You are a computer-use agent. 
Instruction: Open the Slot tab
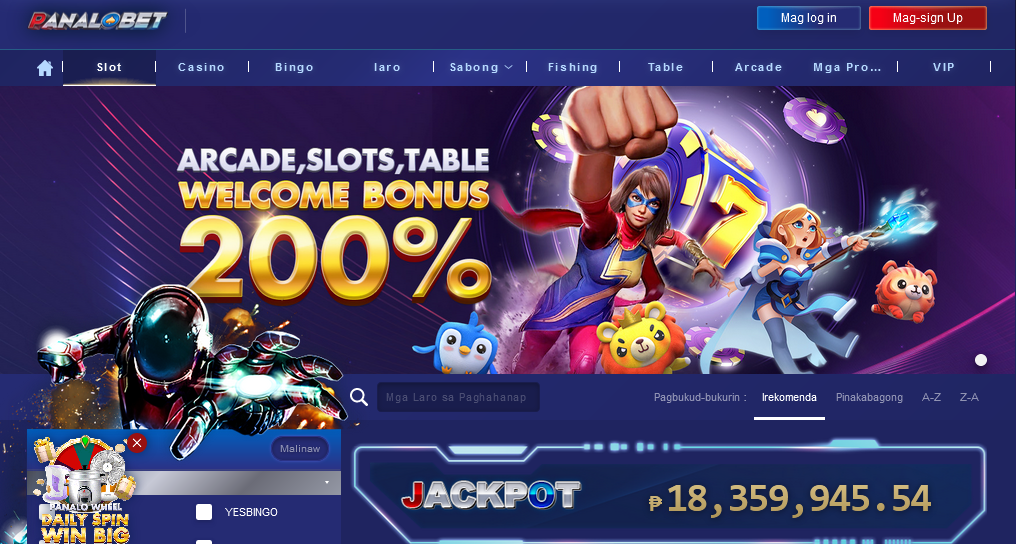point(110,67)
